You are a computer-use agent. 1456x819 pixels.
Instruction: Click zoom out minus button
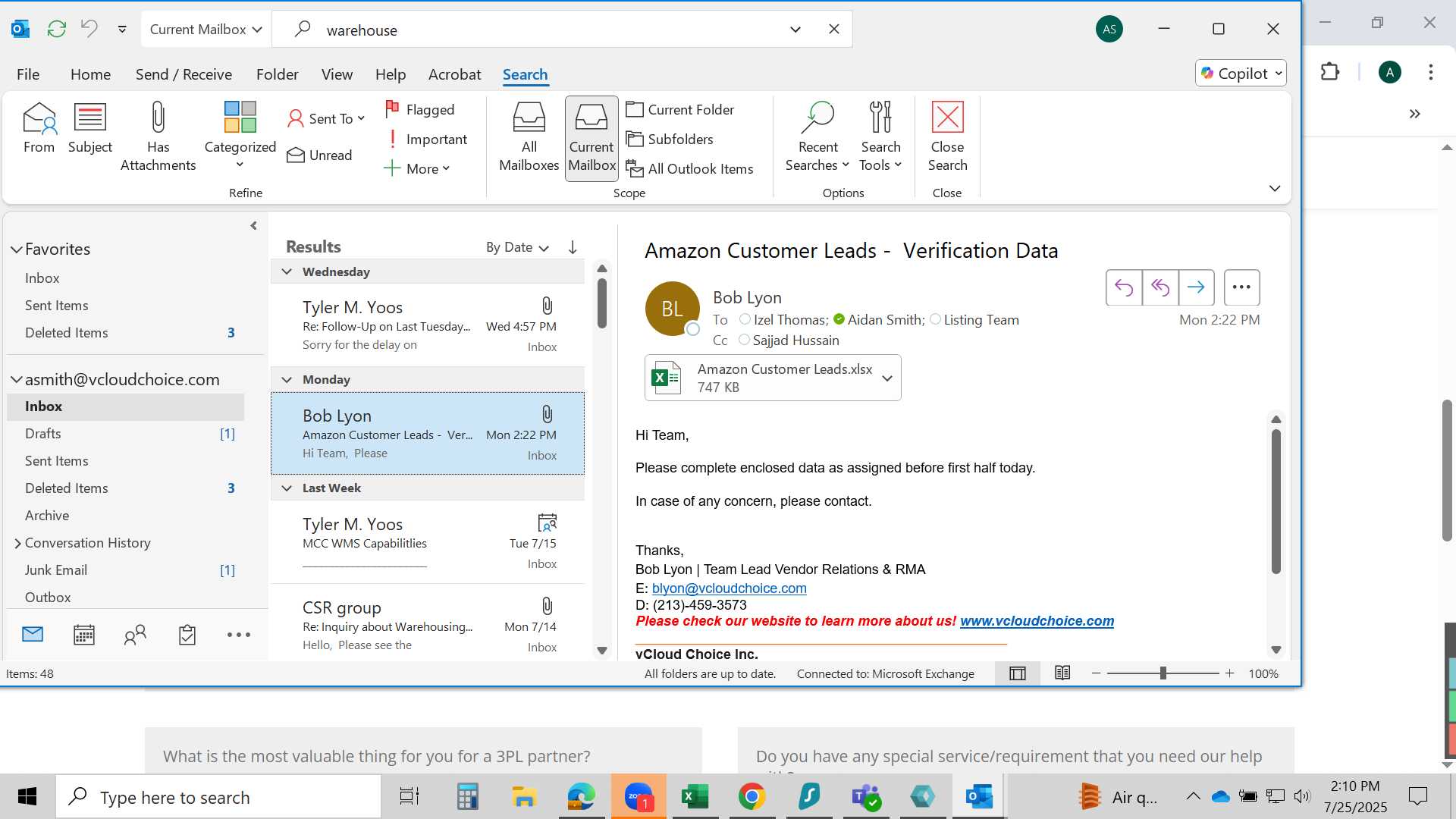pos(1096,673)
